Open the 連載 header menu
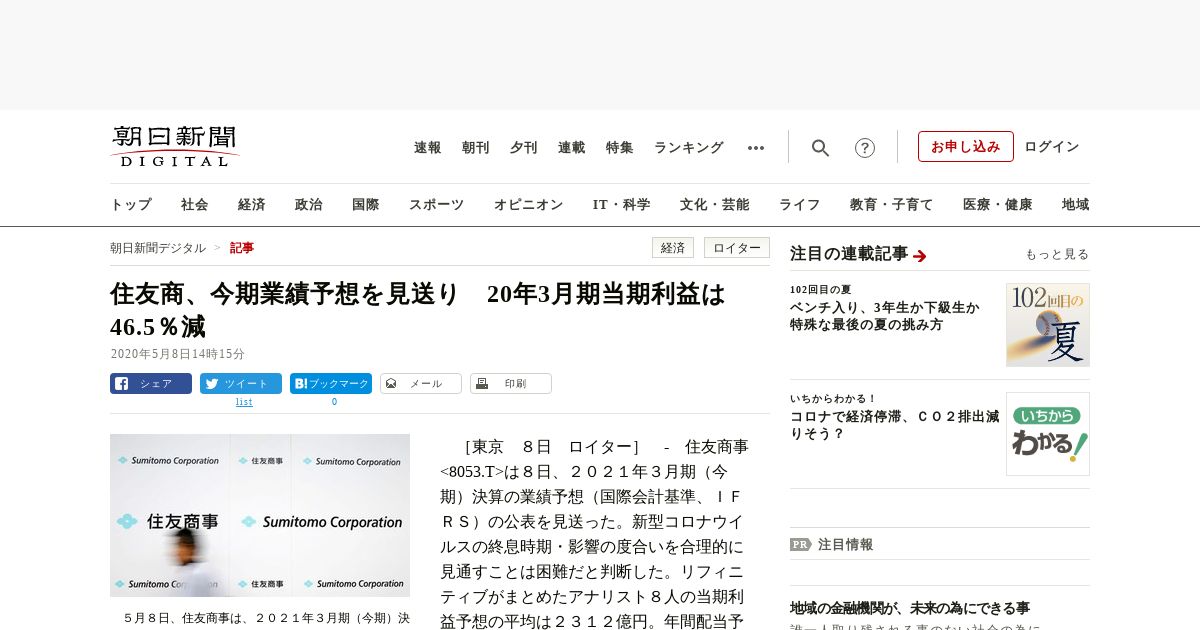This screenshot has height=630, width=1200. (572, 148)
